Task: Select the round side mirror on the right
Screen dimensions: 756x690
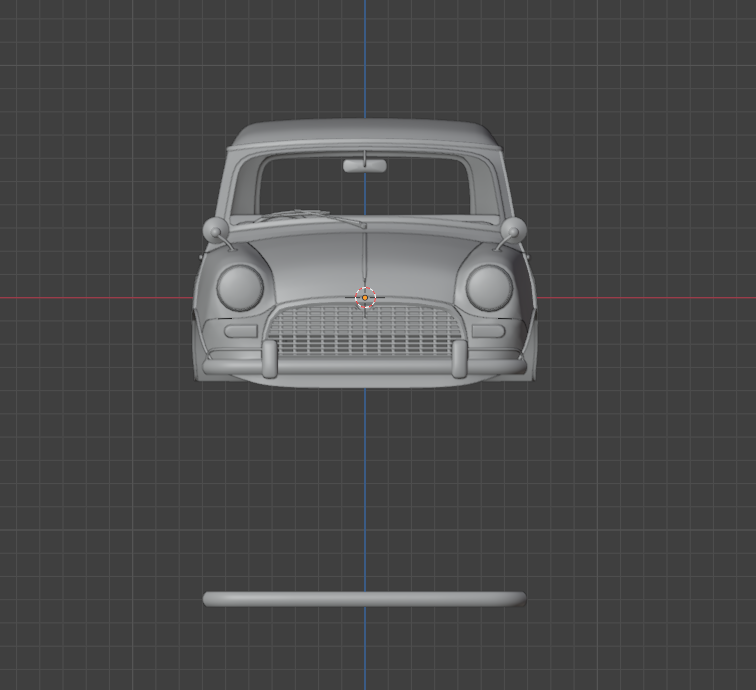Action: (514, 232)
